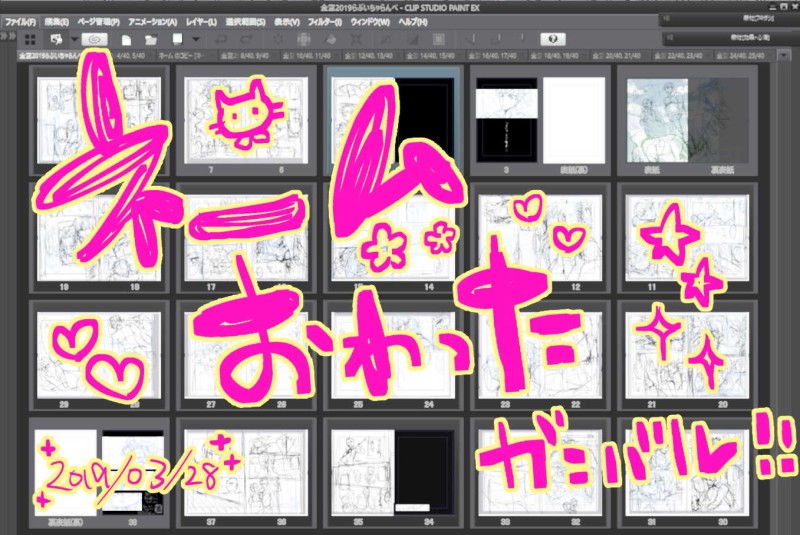
Task: Open the ヘルプ(H) menu
Action: pyautogui.click(x=413, y=22)
